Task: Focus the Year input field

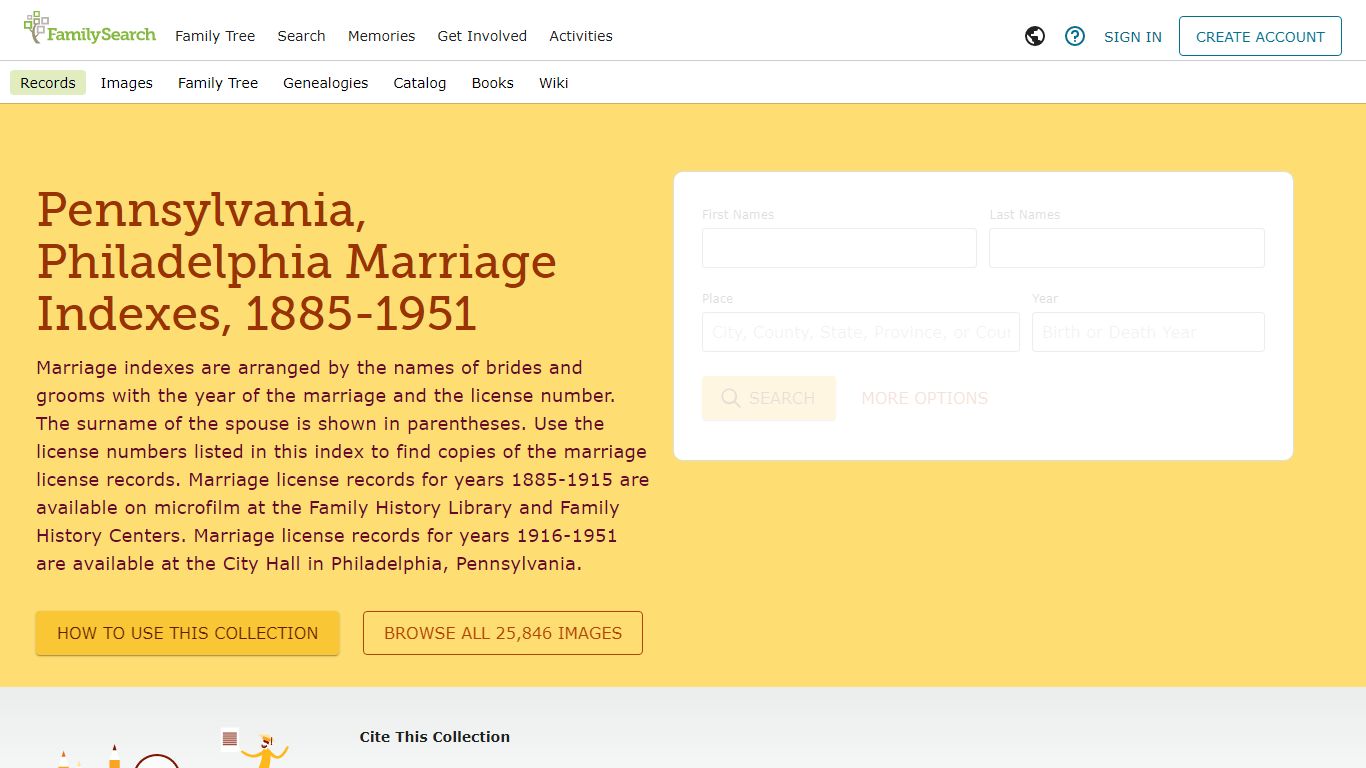Action: click(x=1148, y=332)
